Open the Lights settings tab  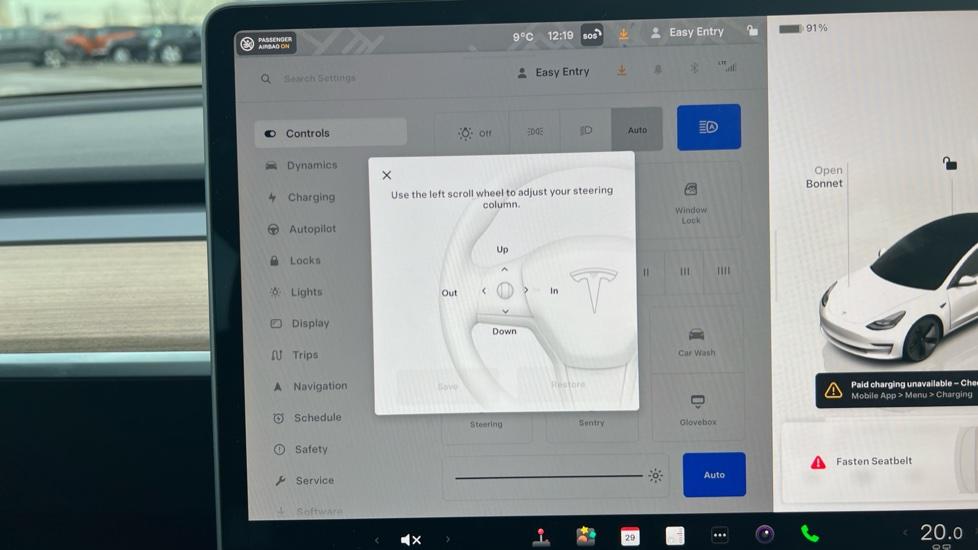tap(297, 292)
